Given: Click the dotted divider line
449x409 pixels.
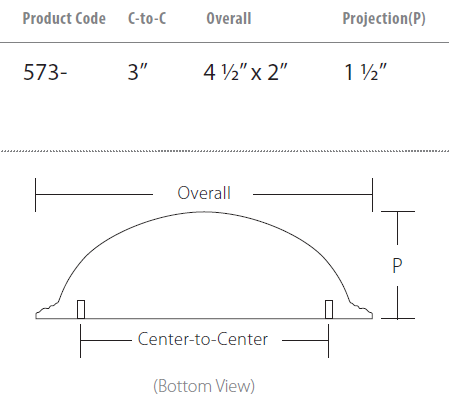Looking at the screenshot, I should click(224, 151).
